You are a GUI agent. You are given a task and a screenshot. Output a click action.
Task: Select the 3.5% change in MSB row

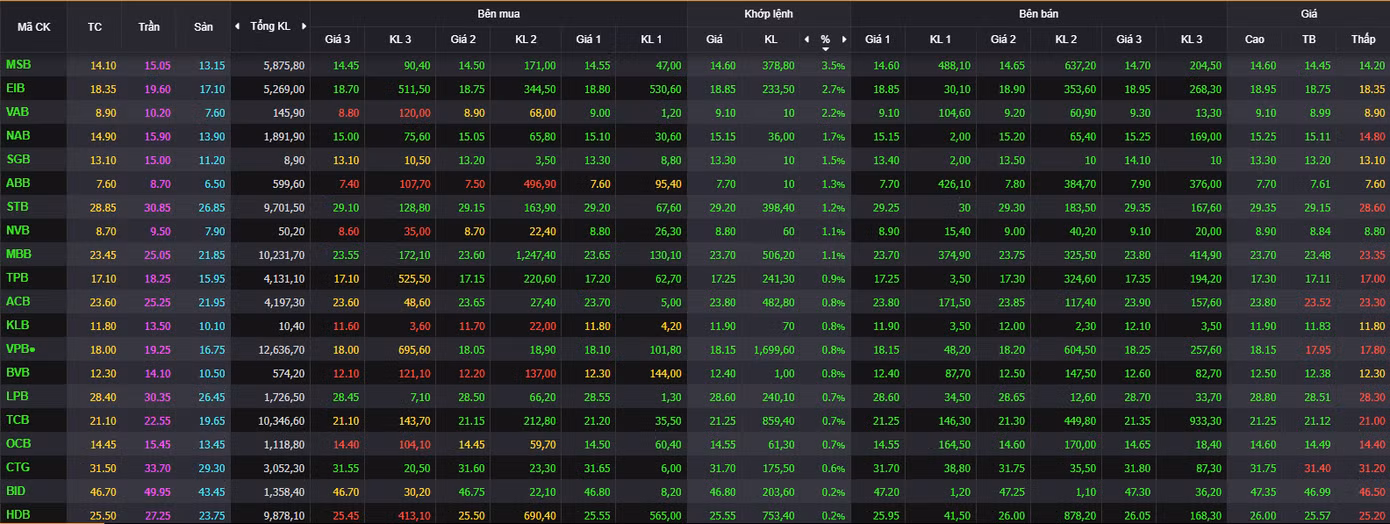(833, 65)
